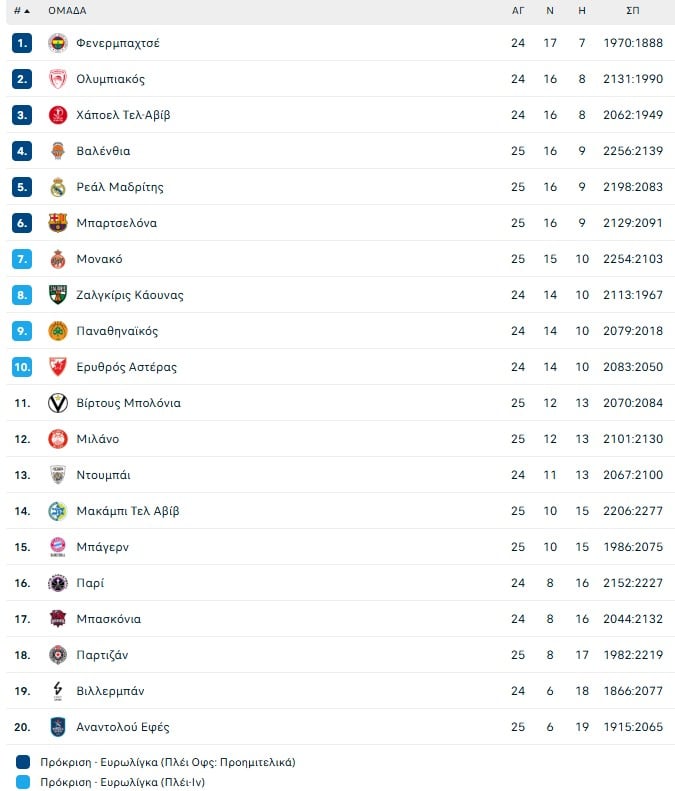Click the rank 7 position badge

pos(22,259)
